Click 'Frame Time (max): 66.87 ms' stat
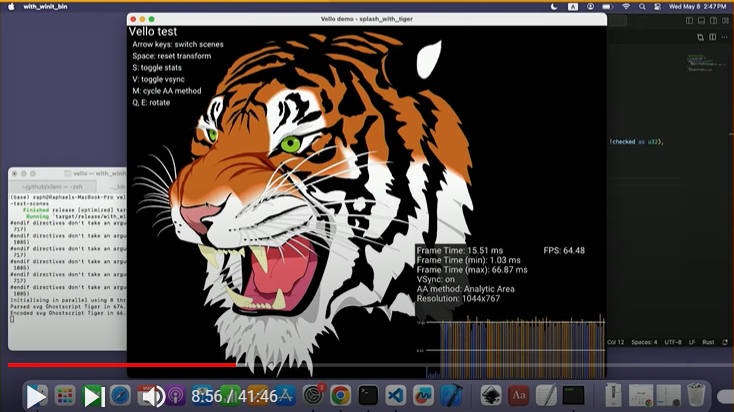The height and width of the screenshot is (412, 734). (472, 270)
